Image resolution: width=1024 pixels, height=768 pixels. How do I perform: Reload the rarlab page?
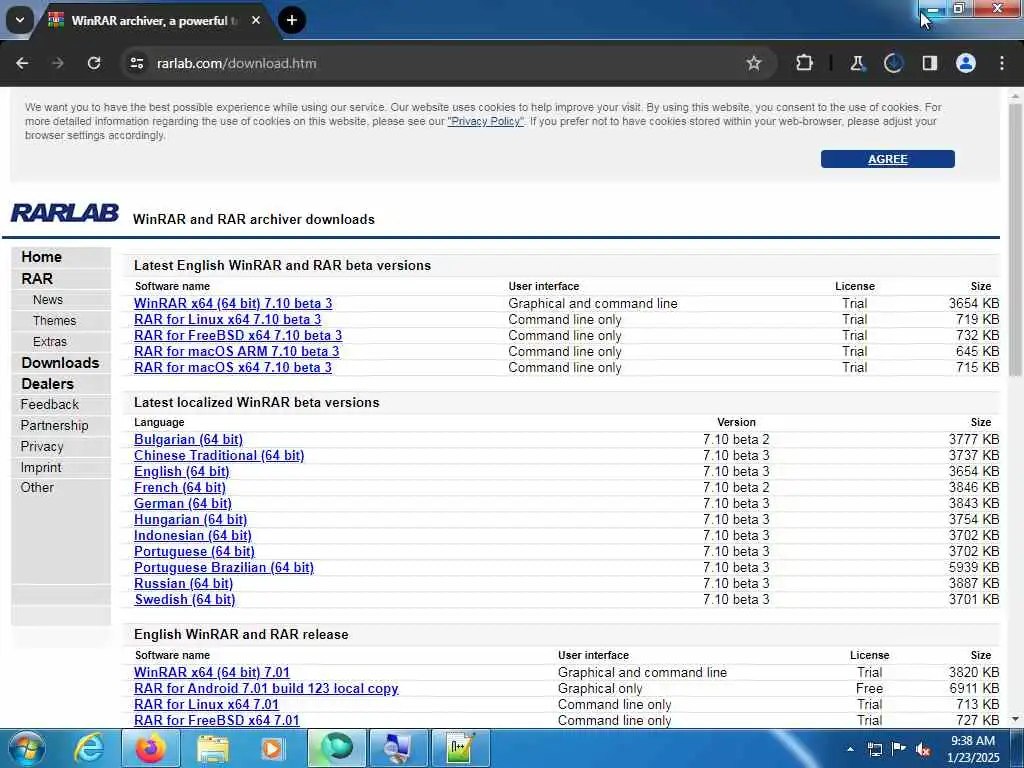point(94,63)
